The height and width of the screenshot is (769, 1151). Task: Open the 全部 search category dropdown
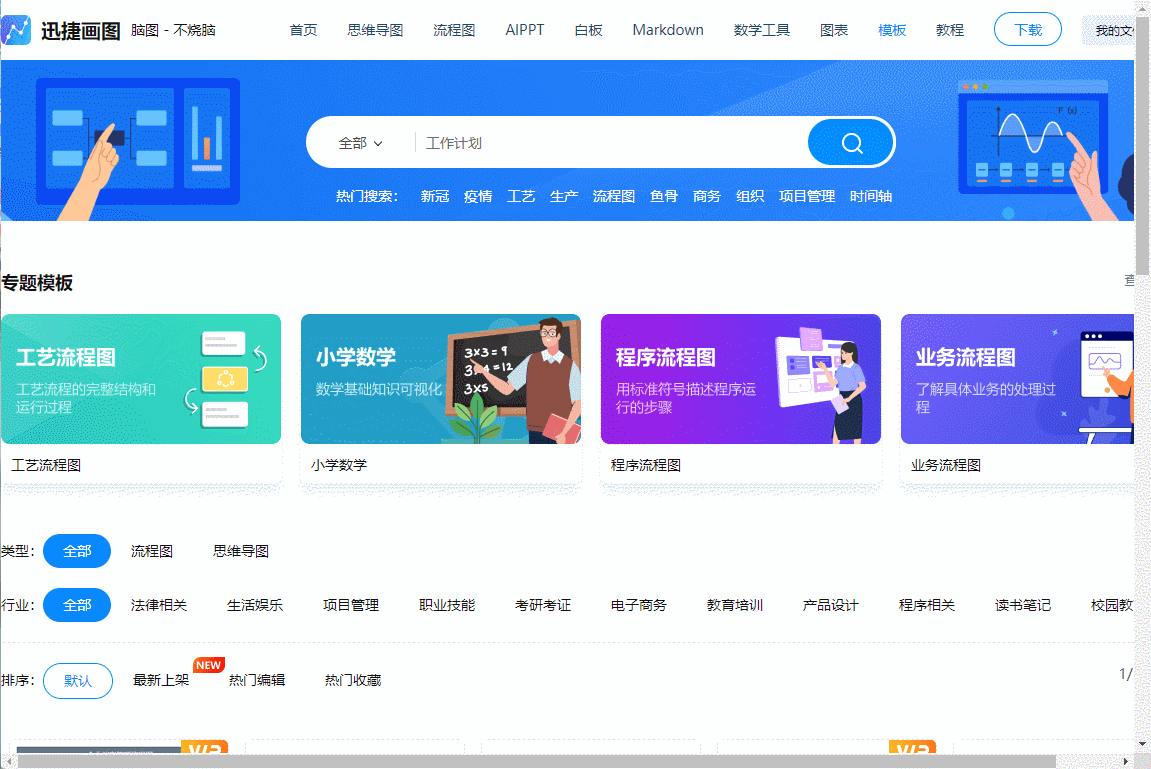click(360, 143)
